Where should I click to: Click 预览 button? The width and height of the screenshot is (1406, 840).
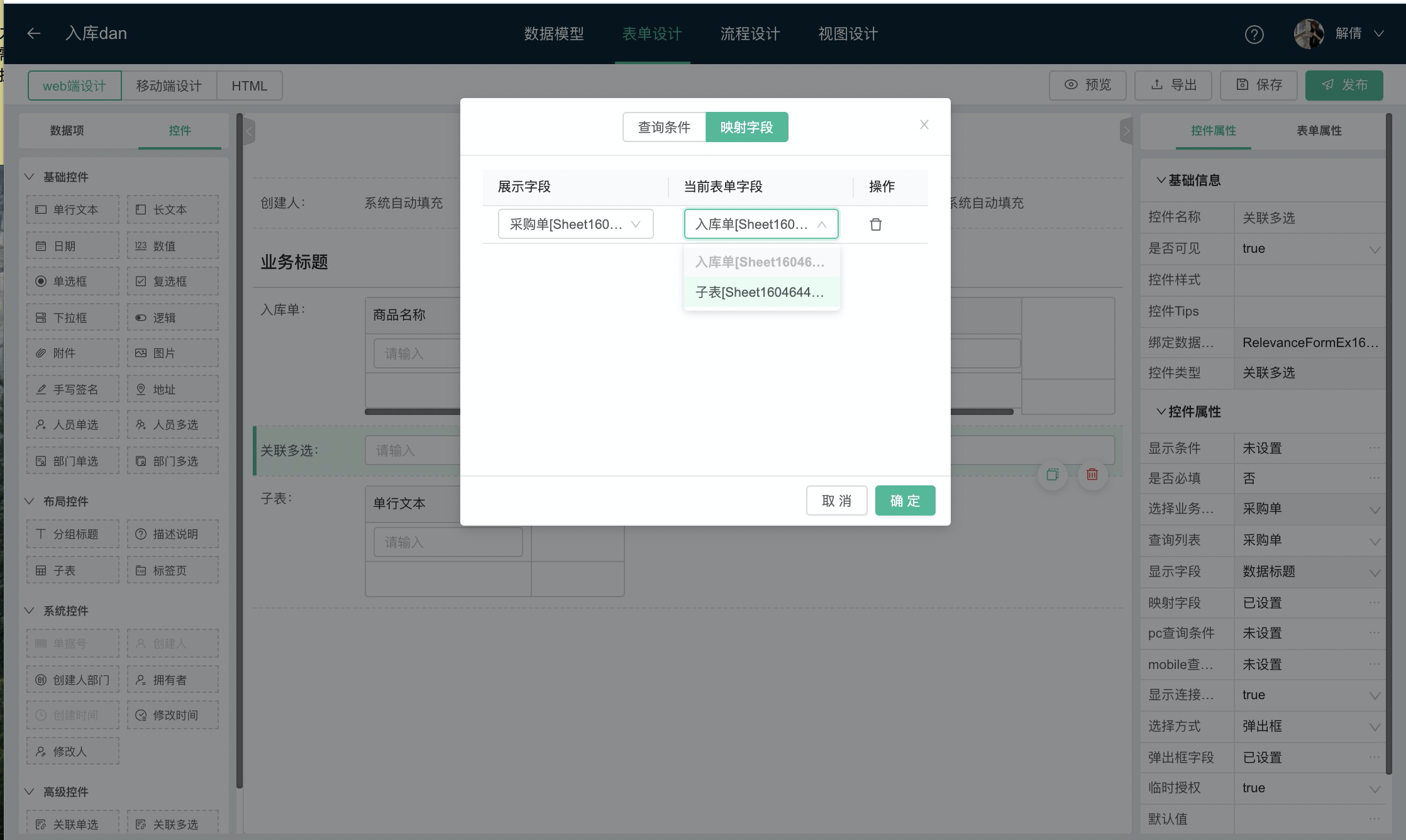point(1087,85)
